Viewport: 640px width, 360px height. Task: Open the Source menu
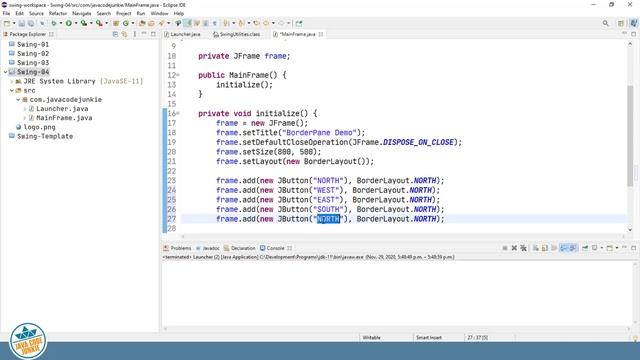[x=36, y=13]
